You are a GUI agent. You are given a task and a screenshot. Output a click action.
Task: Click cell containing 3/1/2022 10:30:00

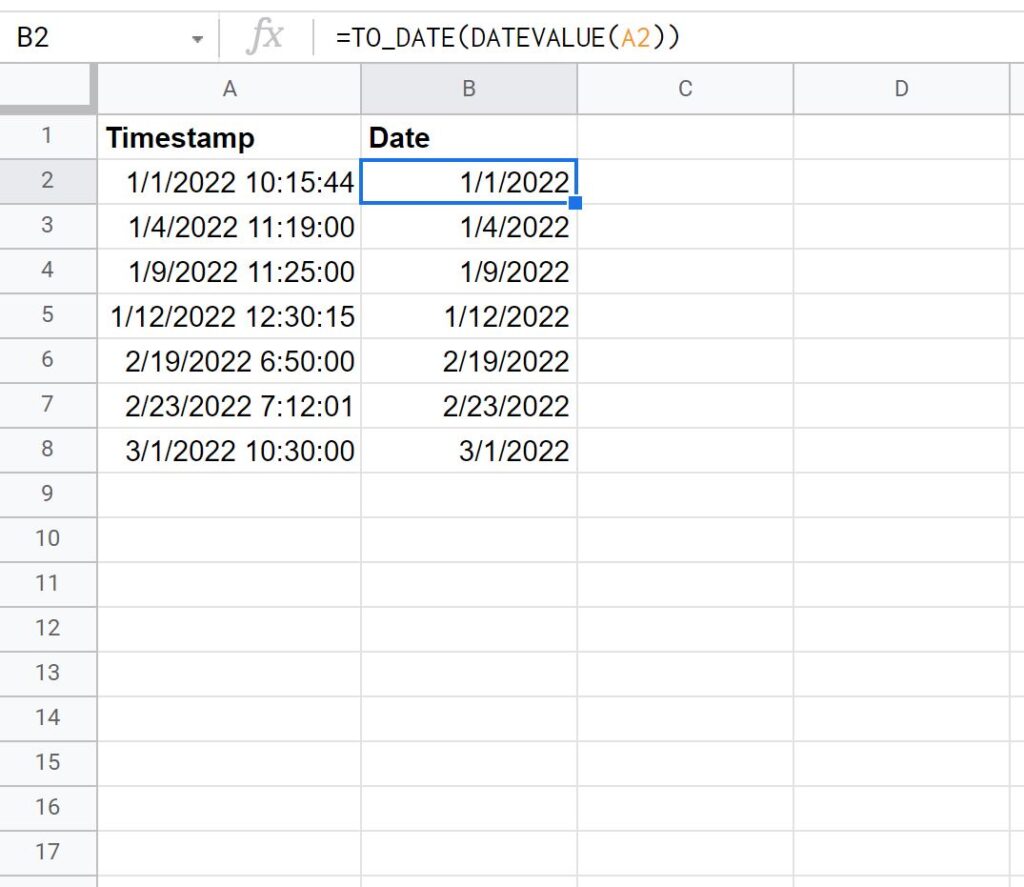pos(229,451)
